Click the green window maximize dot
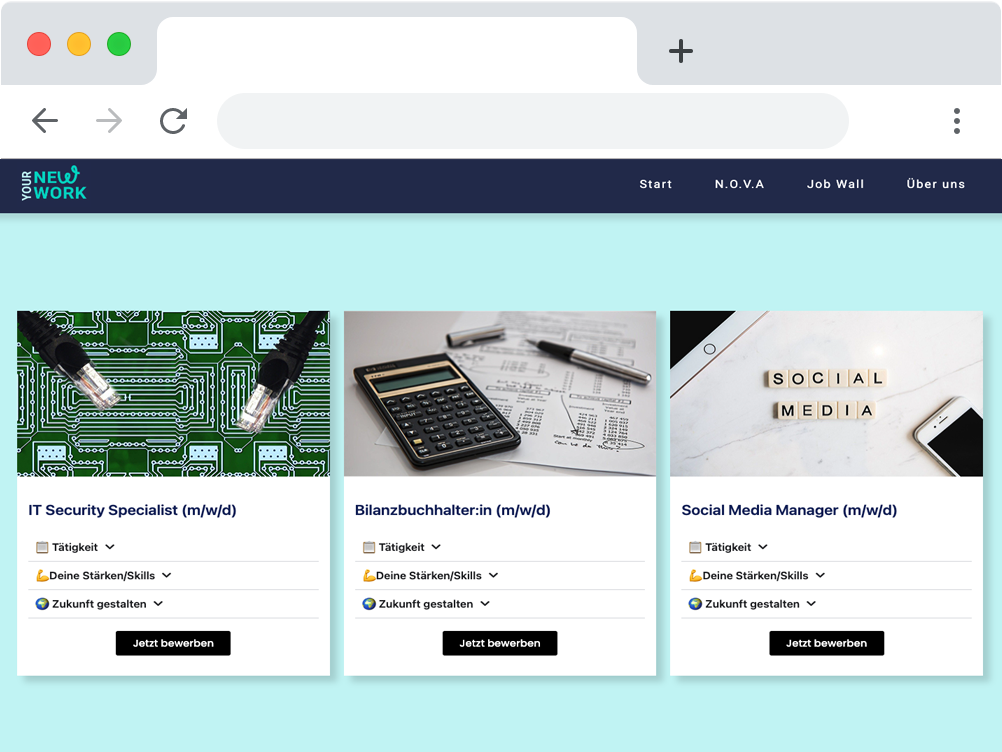 pos(119,44)
